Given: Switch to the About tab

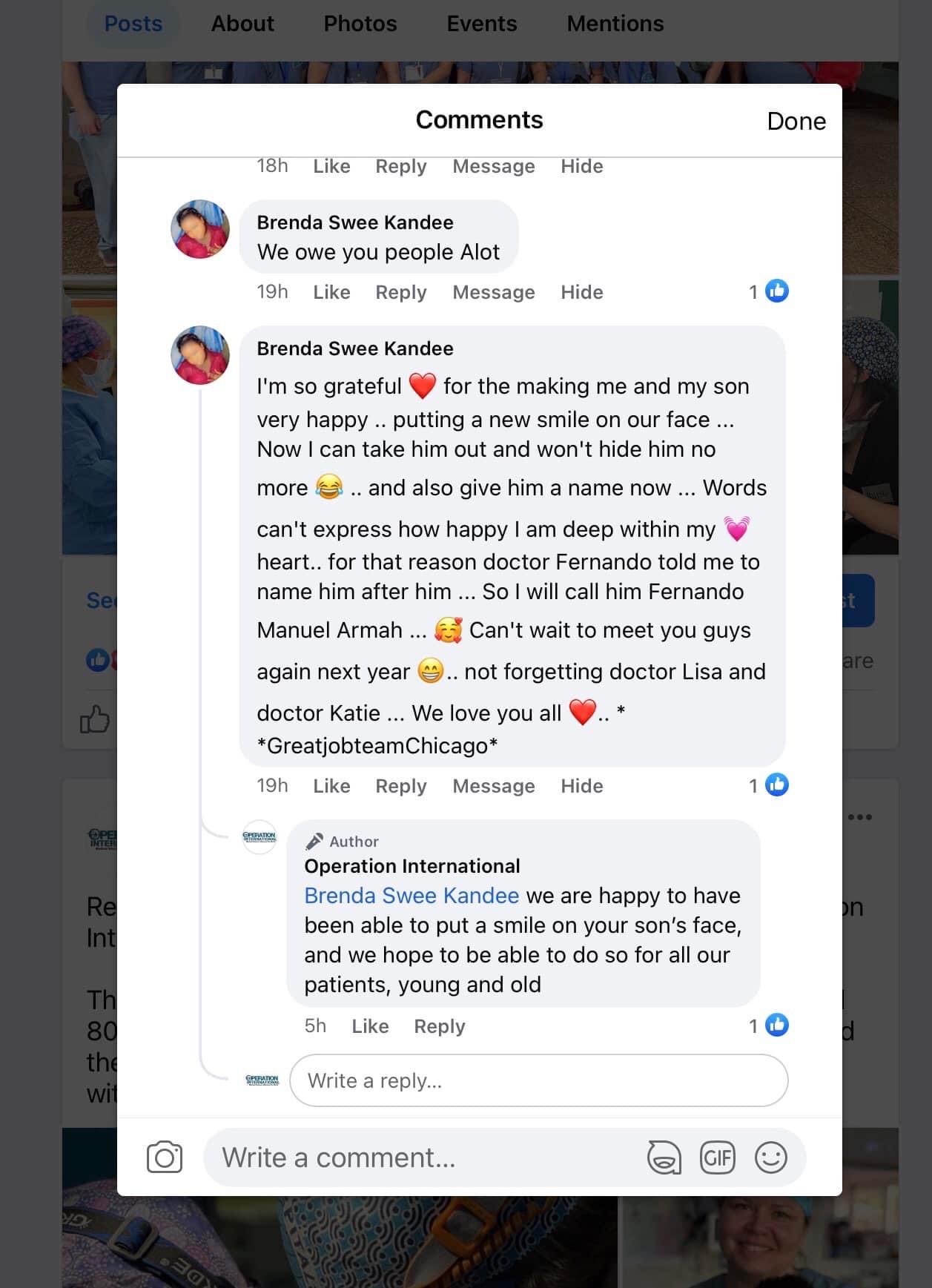Looking at the screenshot, I should (242, 24).
